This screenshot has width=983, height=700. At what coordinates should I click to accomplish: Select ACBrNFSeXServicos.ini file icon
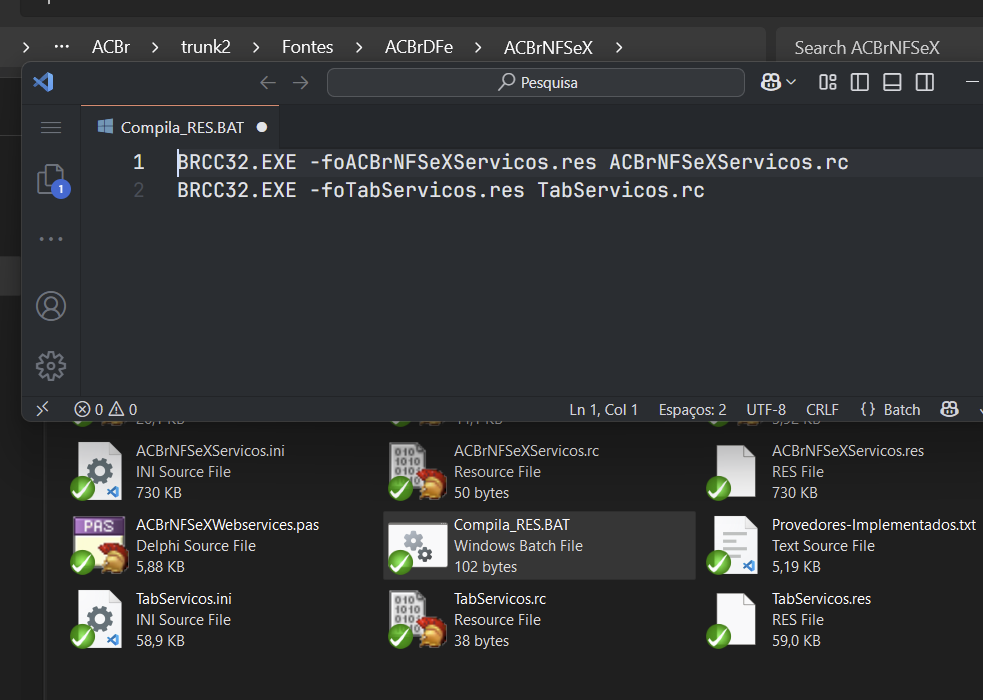[x=97, y=471]
